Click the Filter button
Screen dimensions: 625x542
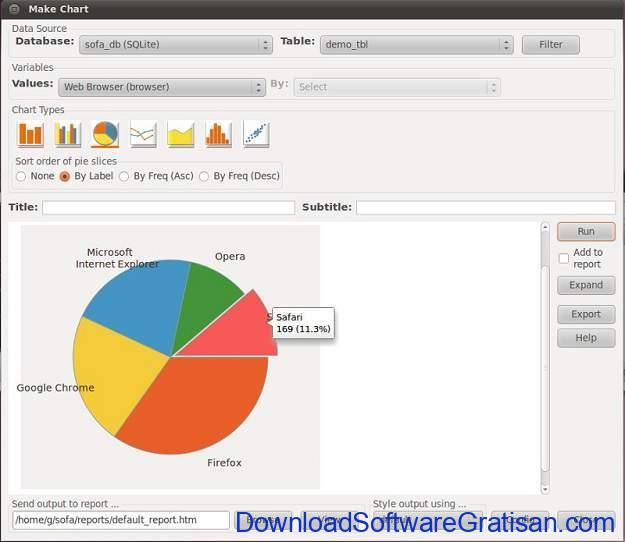550,45
